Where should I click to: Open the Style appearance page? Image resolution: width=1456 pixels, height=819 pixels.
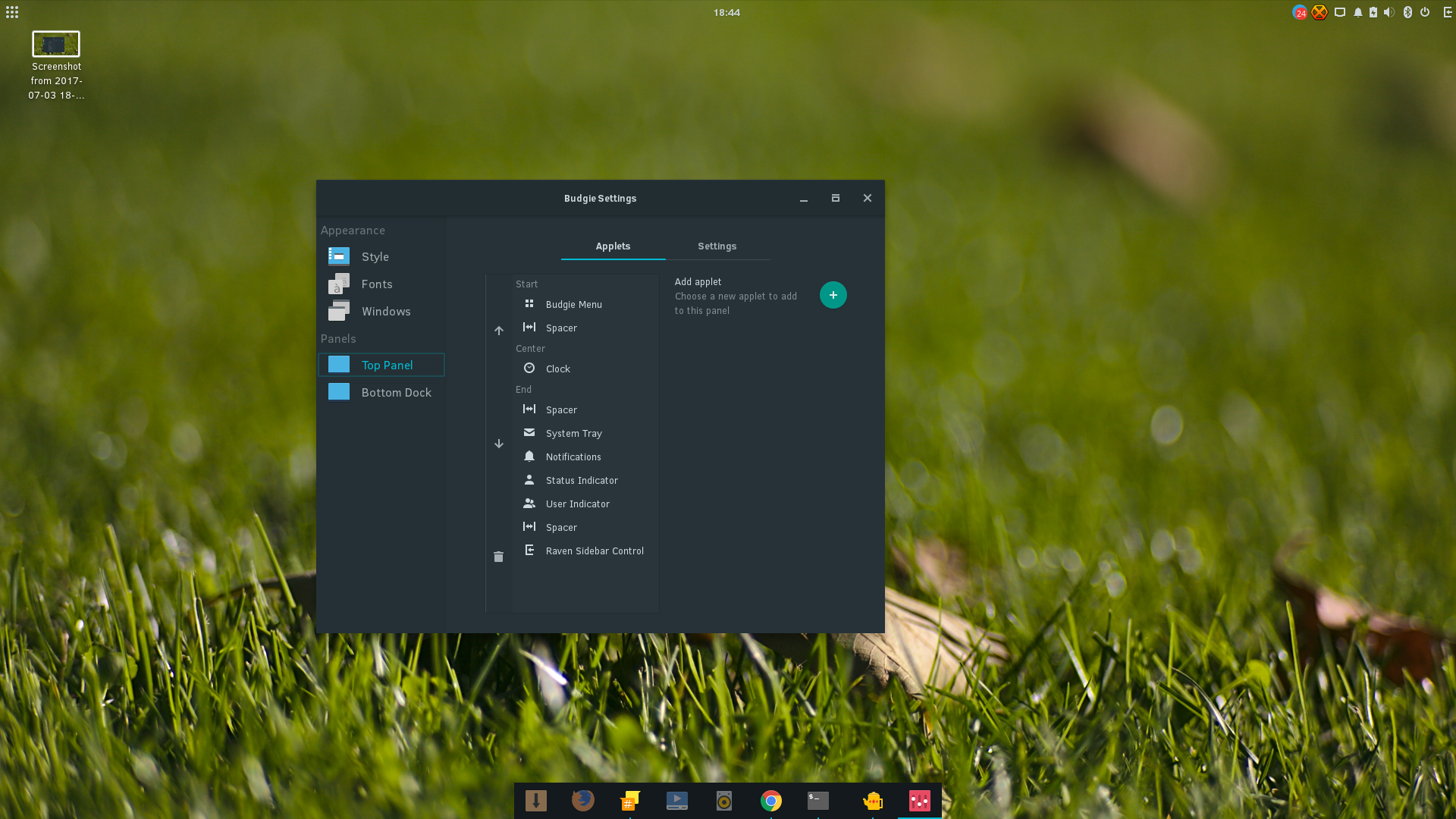(381, 256)
